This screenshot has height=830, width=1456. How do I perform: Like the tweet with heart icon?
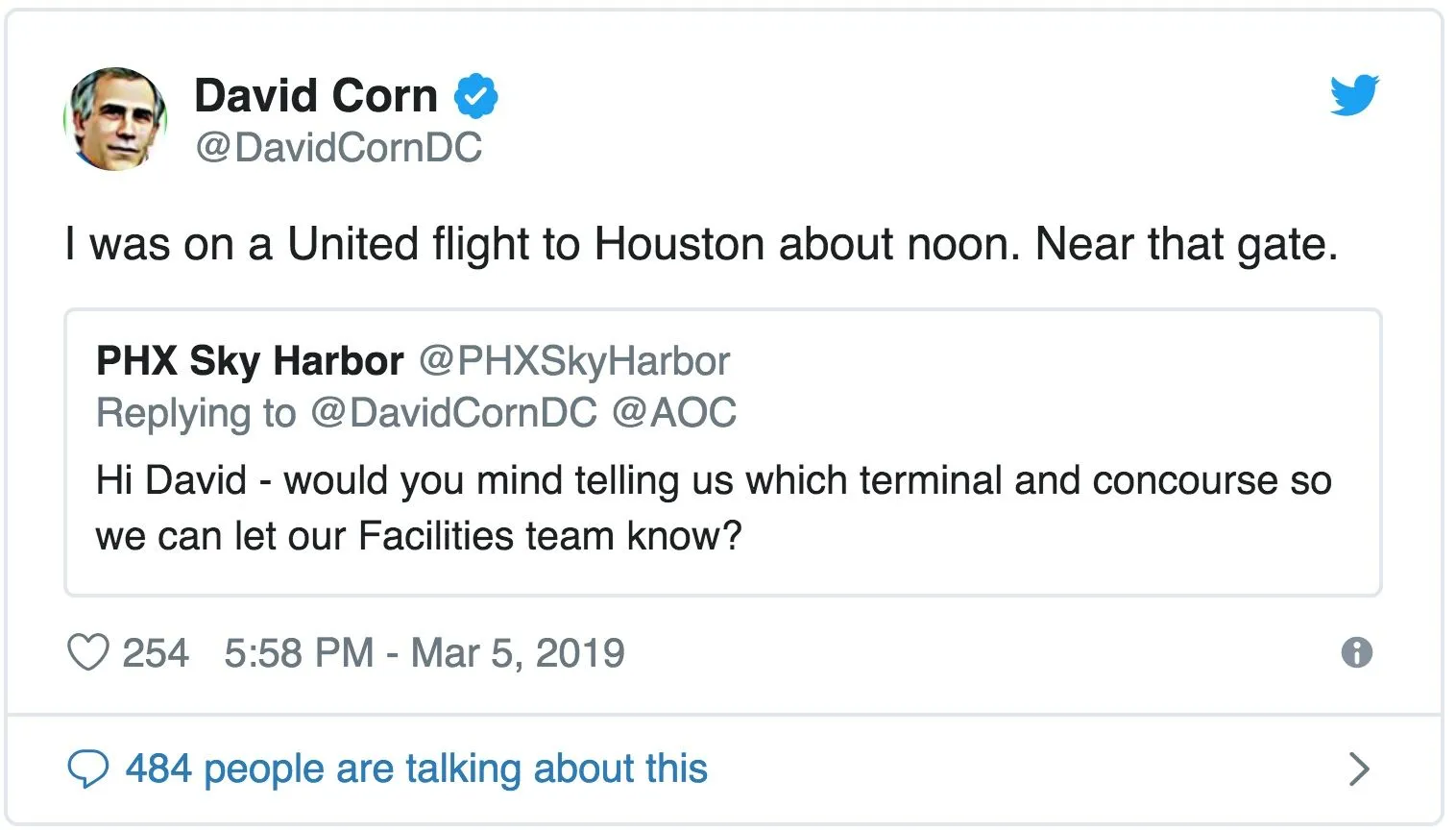[87, 653]
